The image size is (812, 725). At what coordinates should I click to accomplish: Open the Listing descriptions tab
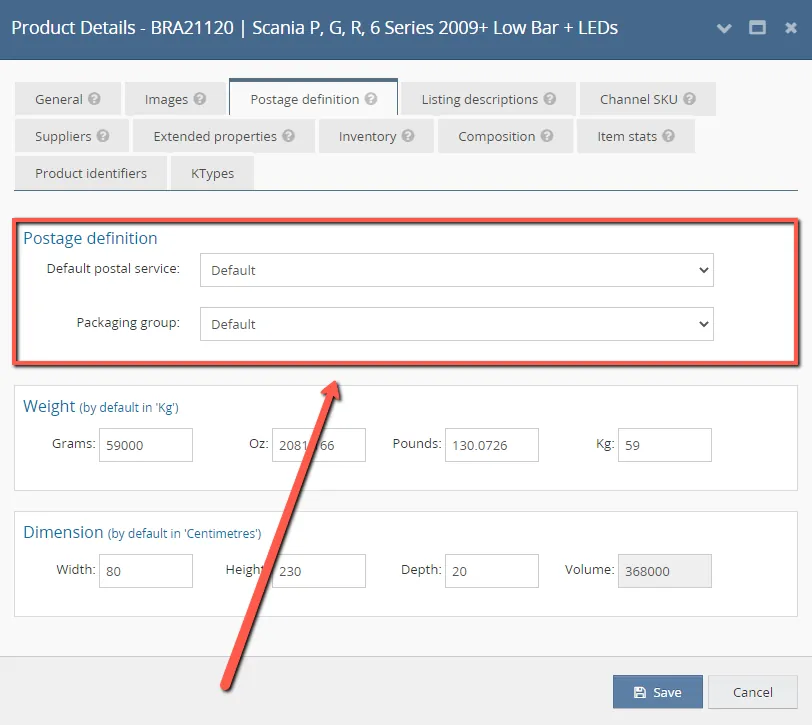point(488,99)
